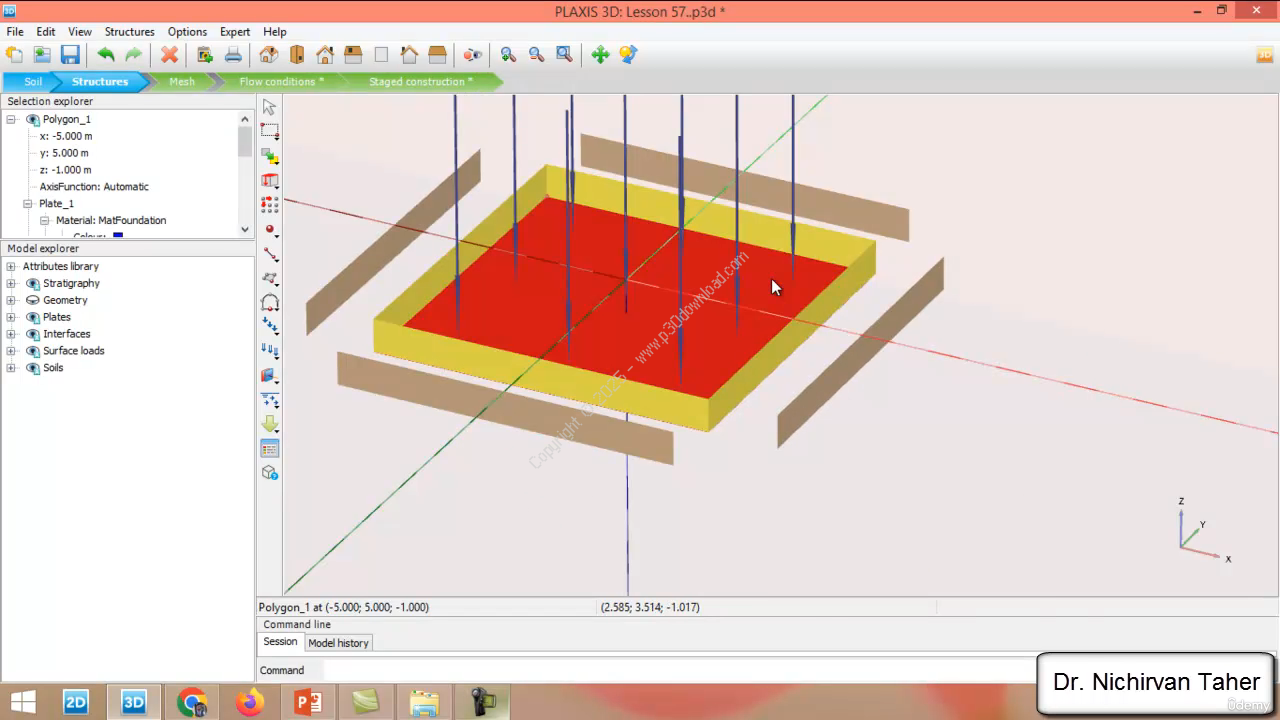Click the Plate_1 colour swatch
Viewport: 1280px width, 720px height.
(118, 236)
